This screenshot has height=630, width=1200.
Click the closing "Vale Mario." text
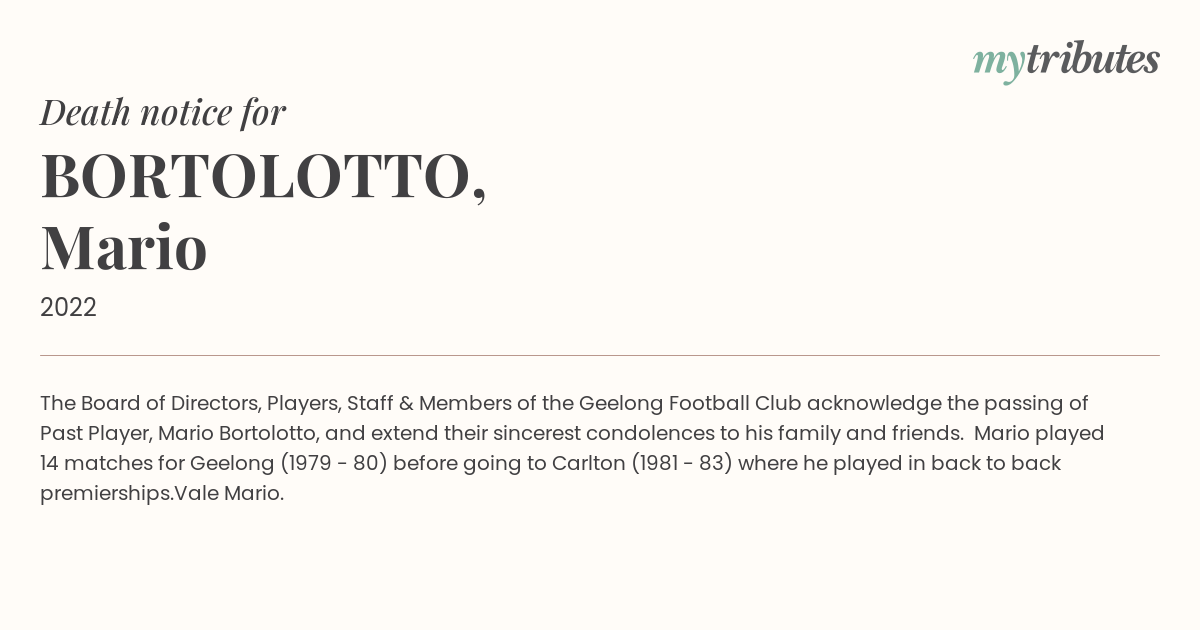tap(229, 493)
